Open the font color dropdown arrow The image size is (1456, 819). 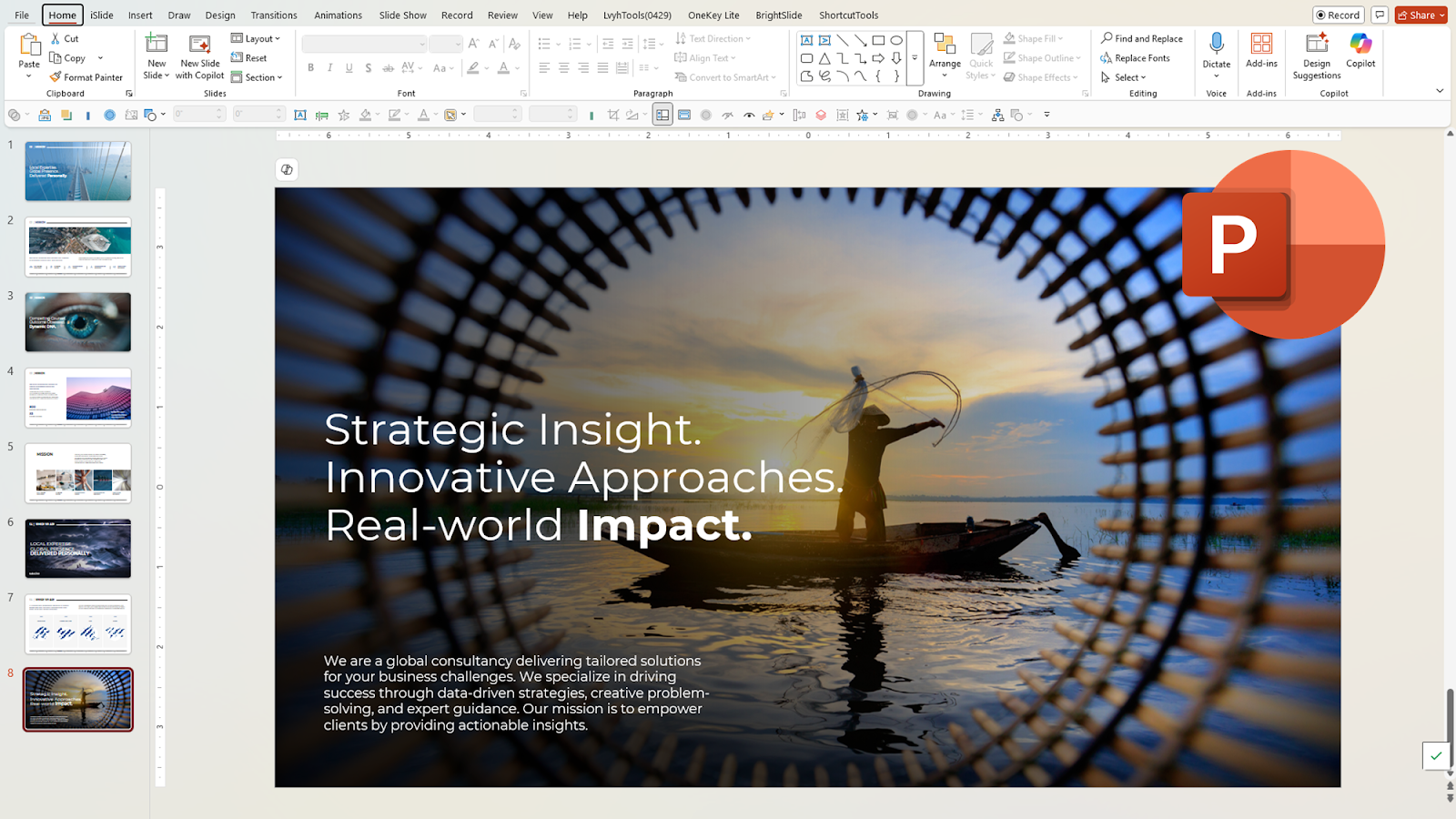pos(518,68)
